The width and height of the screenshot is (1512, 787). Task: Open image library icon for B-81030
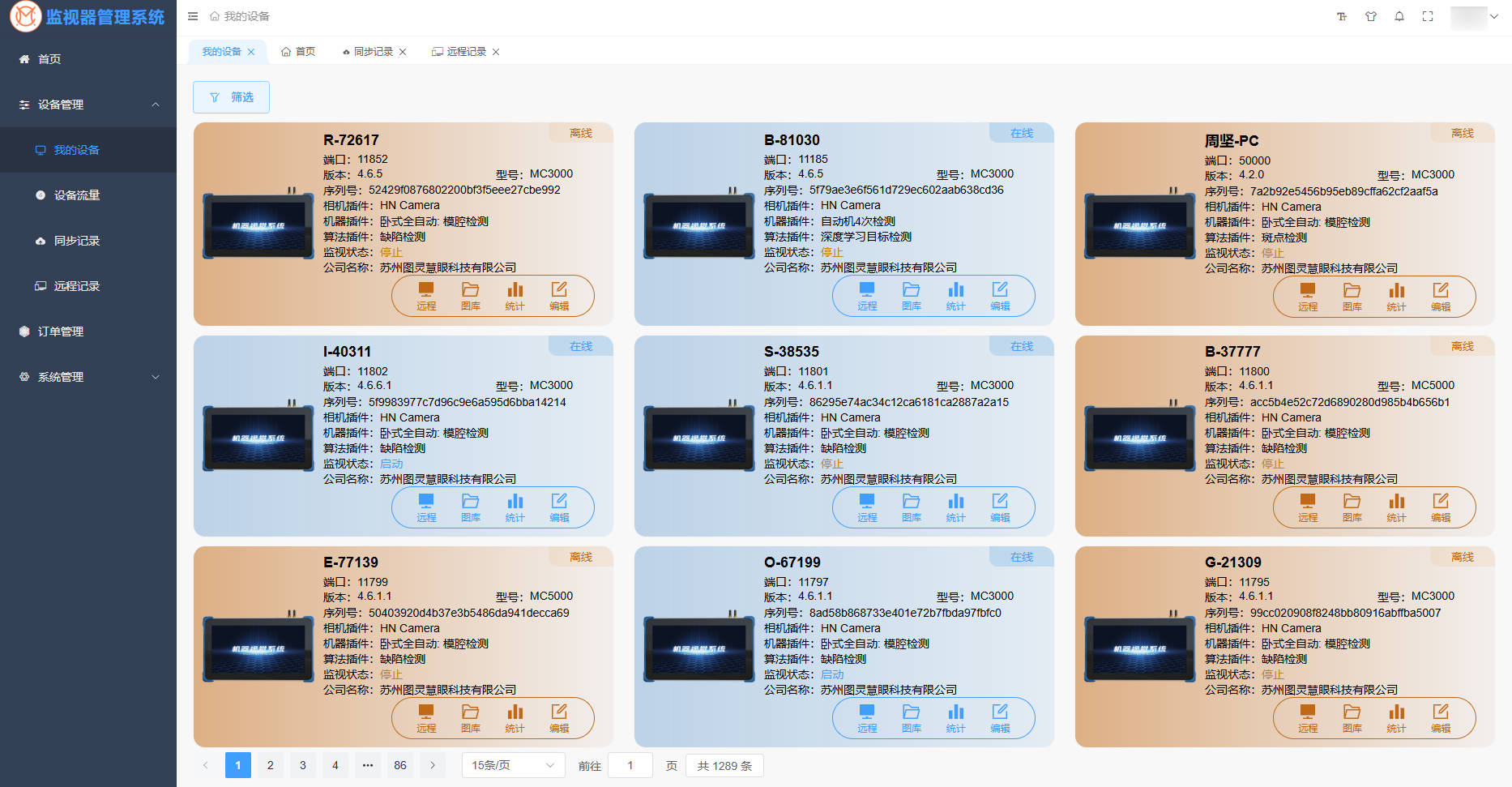coord(912,296)
